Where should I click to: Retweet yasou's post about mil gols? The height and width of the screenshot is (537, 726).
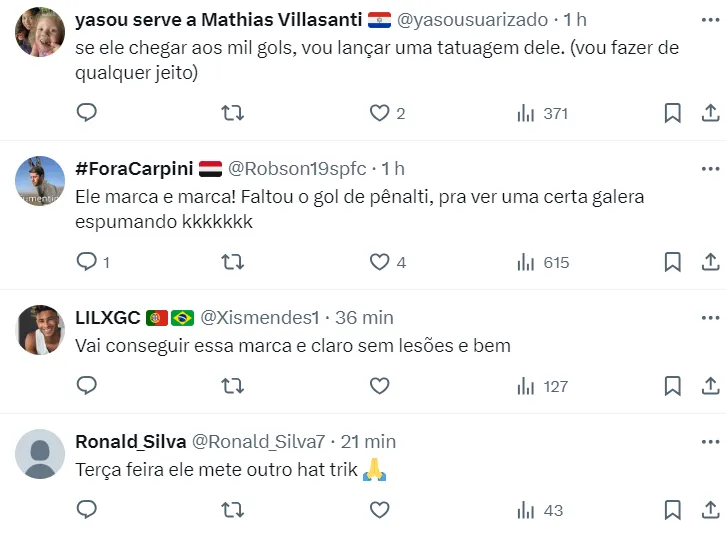232,113
